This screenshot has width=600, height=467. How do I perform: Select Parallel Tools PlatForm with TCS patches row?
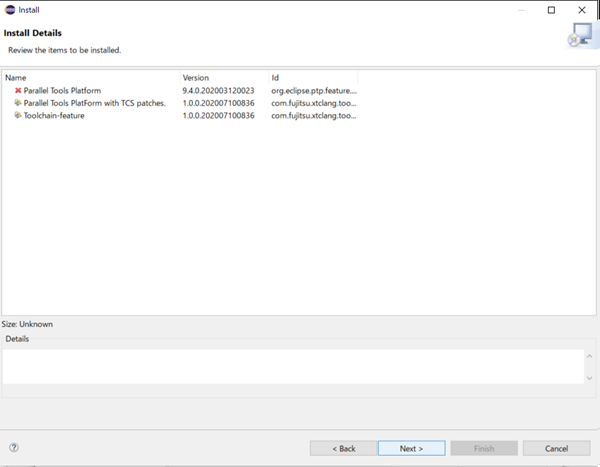94,103
